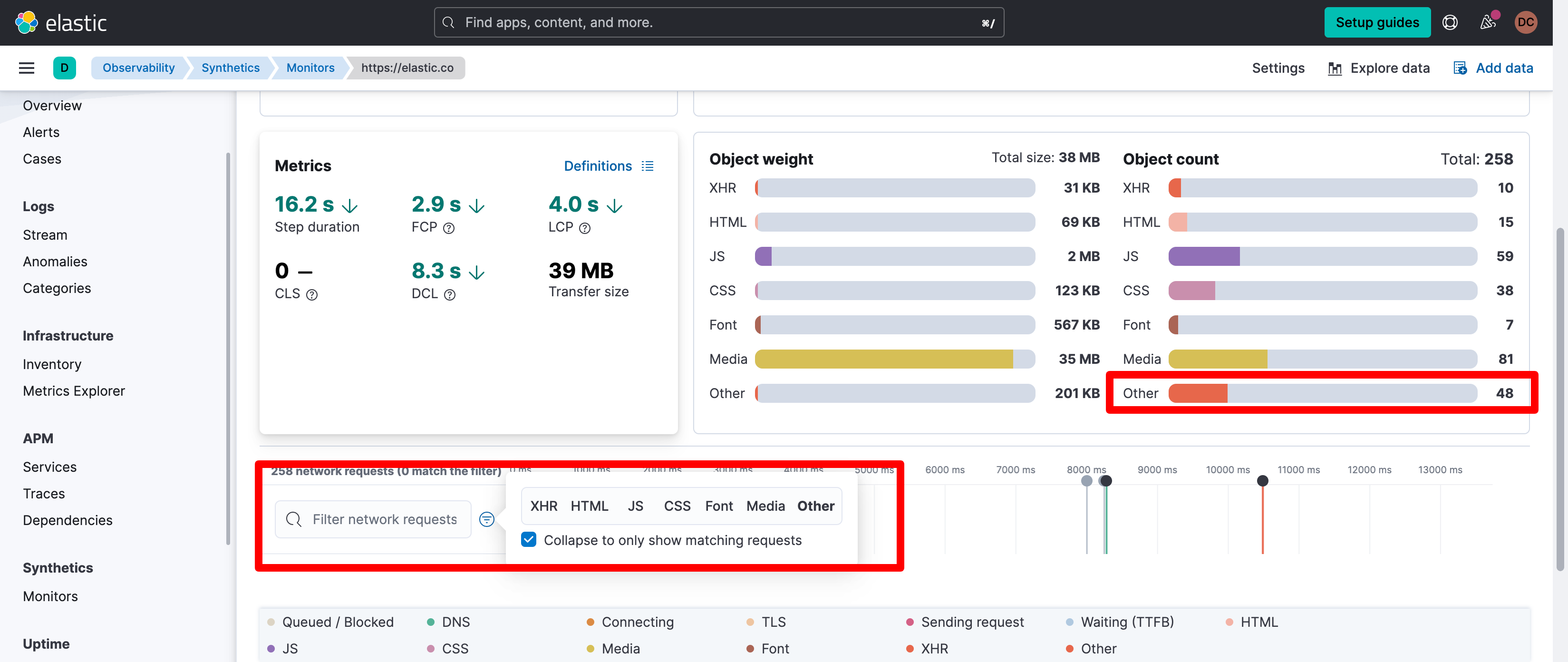Click the Setup guides button
The image size is (1568, 662).
click(1377, 22)
